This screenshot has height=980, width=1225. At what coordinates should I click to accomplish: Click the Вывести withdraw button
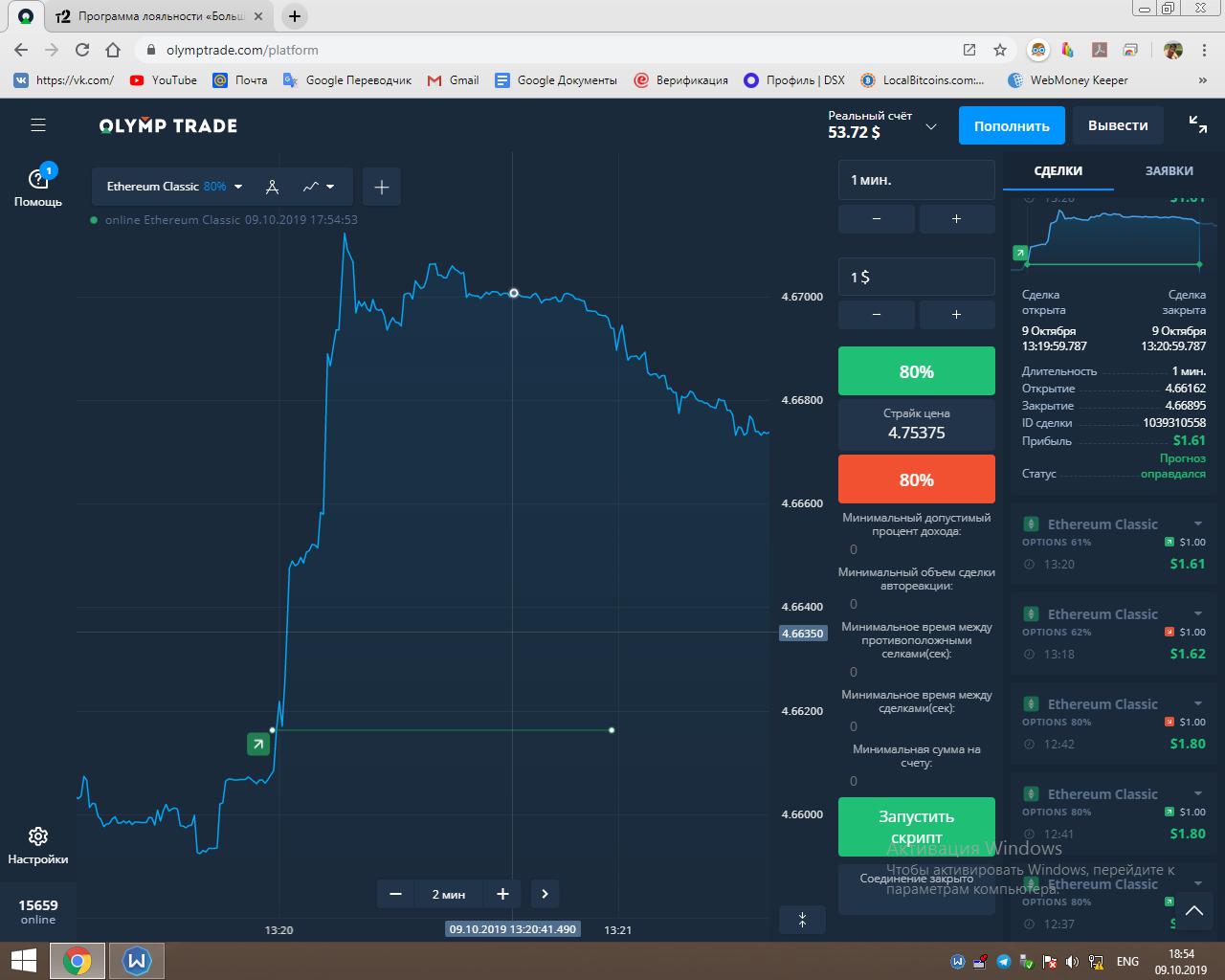1117,125
